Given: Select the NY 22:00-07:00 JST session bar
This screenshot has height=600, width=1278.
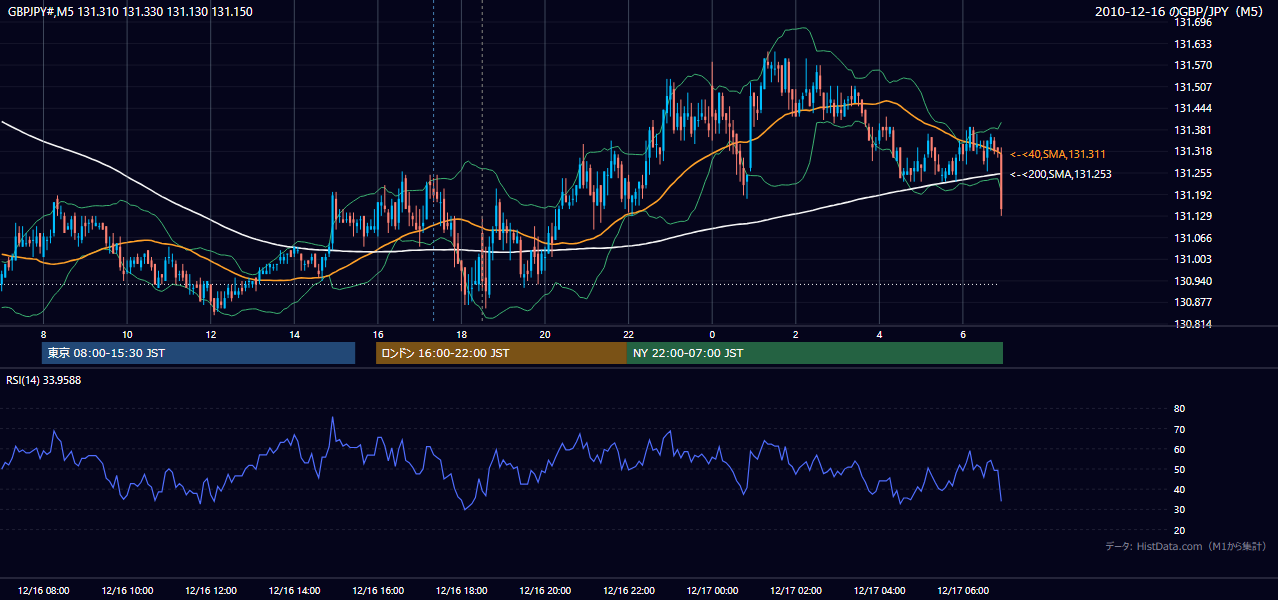Looking at the screenshot, I should [x=814, y=353].
